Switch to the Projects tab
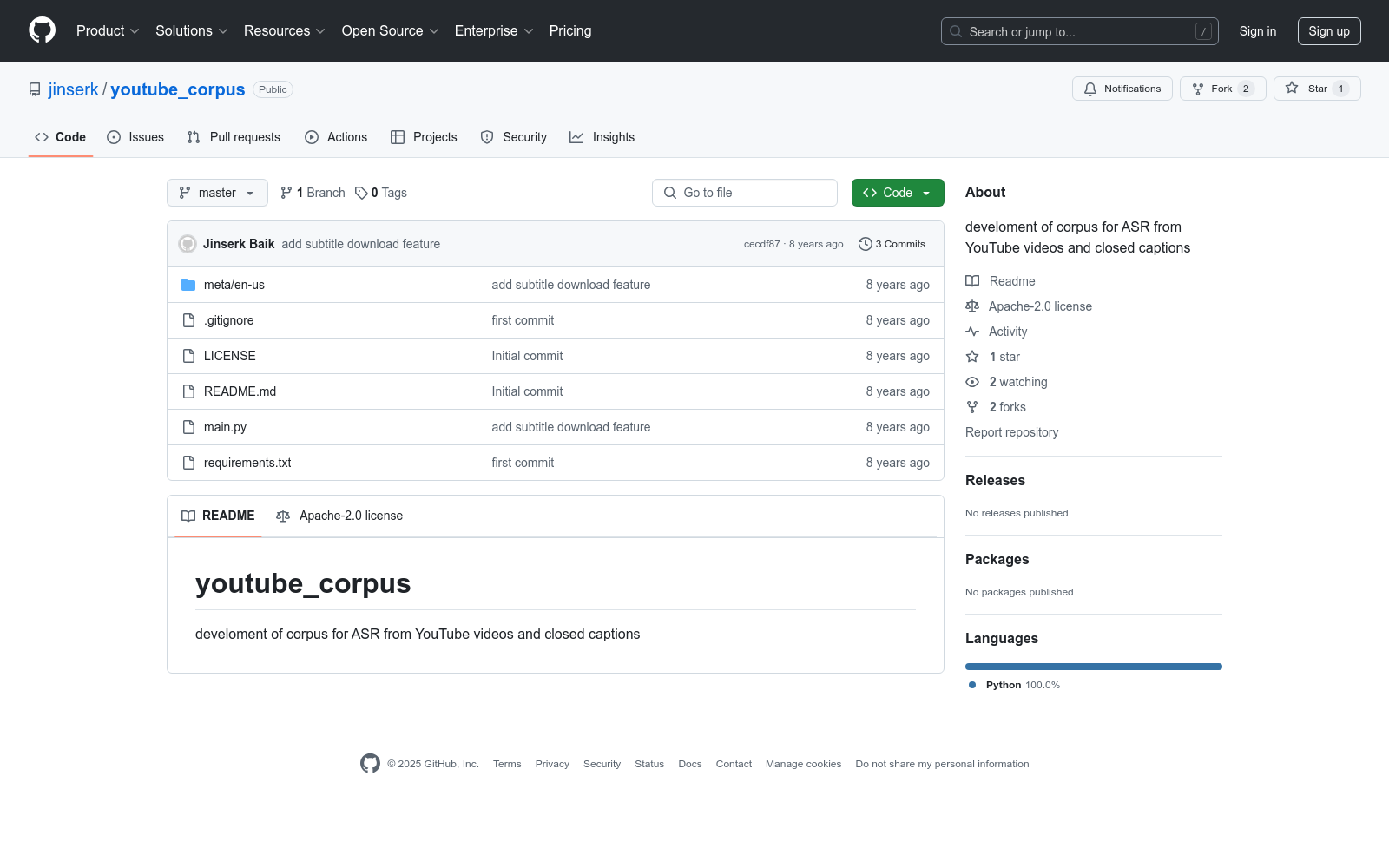Screen dimensions: 1389x868 coord(424,137)
